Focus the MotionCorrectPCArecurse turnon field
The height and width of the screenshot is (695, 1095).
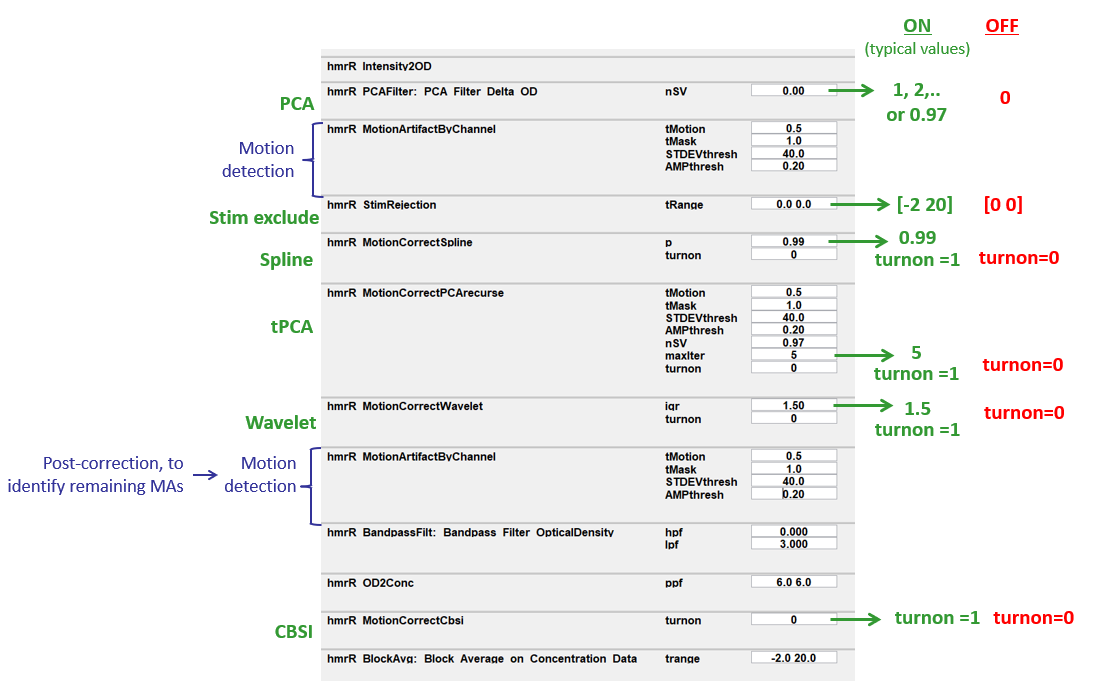[793, 368]
